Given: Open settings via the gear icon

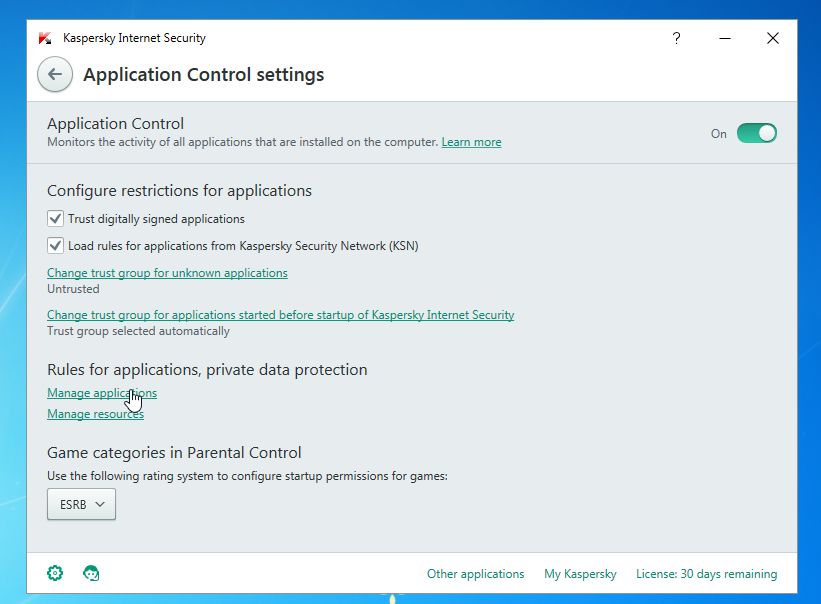Looking at the screenshot, I should pyautogui.click(x=55, y=573).
